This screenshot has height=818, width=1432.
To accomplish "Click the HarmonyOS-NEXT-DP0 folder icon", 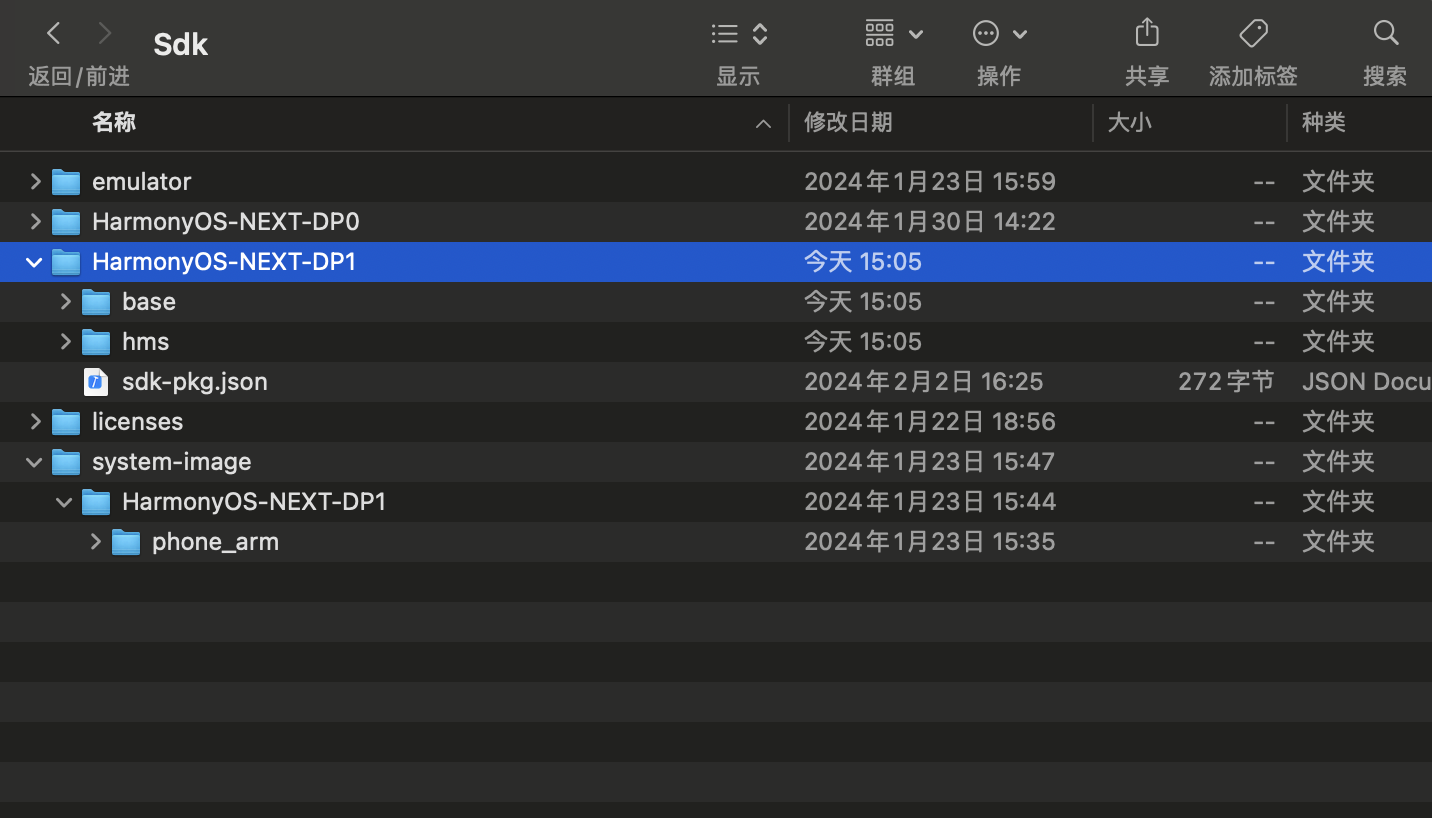I will (66, 222).
